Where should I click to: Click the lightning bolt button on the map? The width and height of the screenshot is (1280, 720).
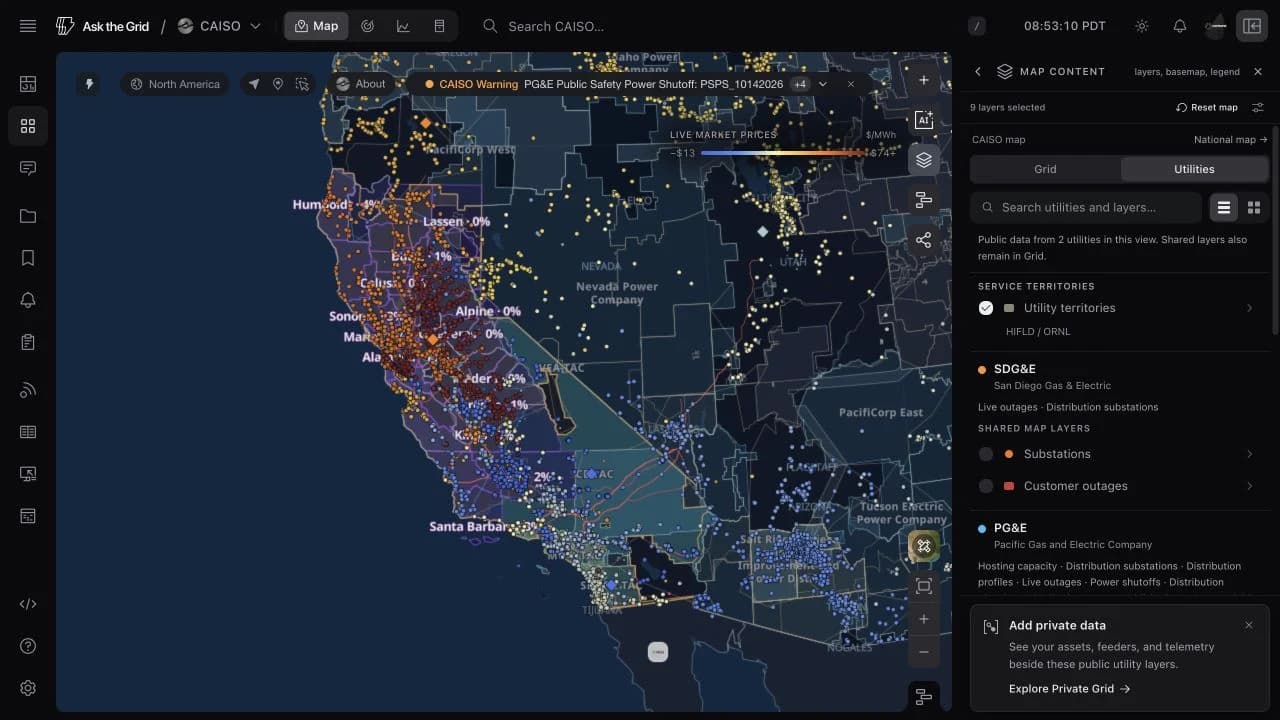pos(89,84)
